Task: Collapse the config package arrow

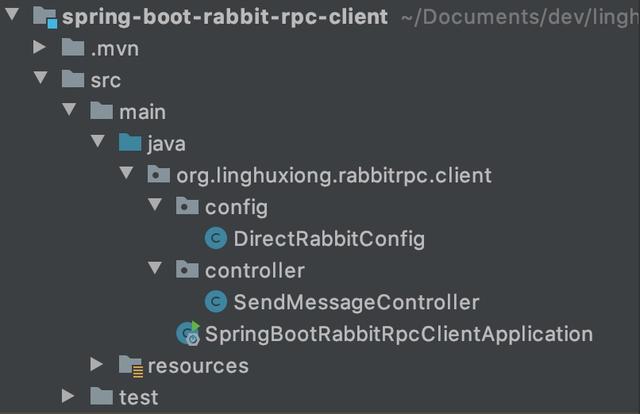Action: [x=155, y=205]
